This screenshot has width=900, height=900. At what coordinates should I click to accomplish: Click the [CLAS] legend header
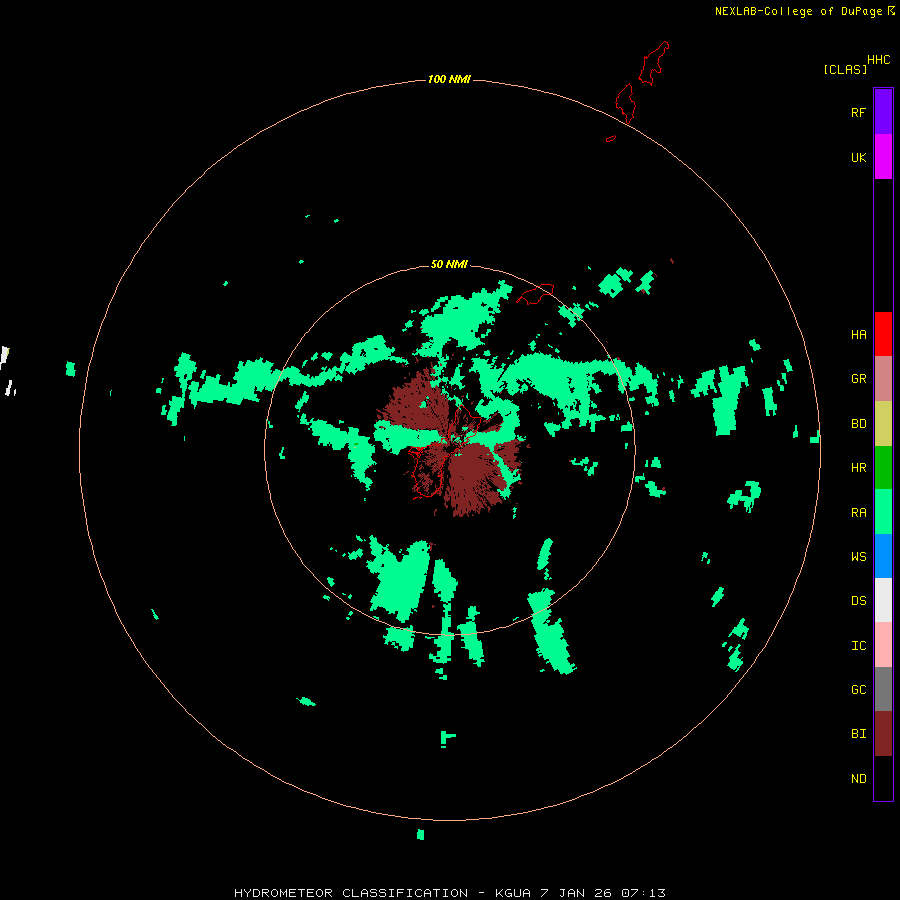point(844,69)
